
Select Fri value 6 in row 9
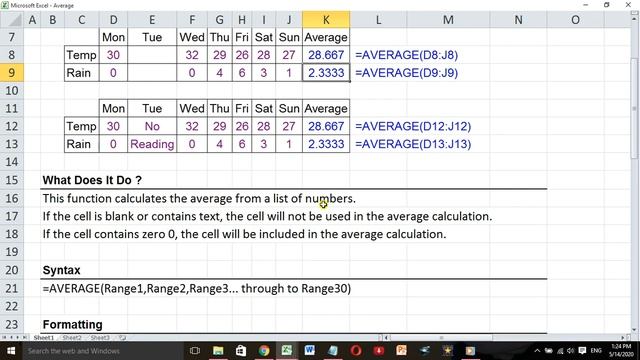pyautogui.click(x=242, y=73)
